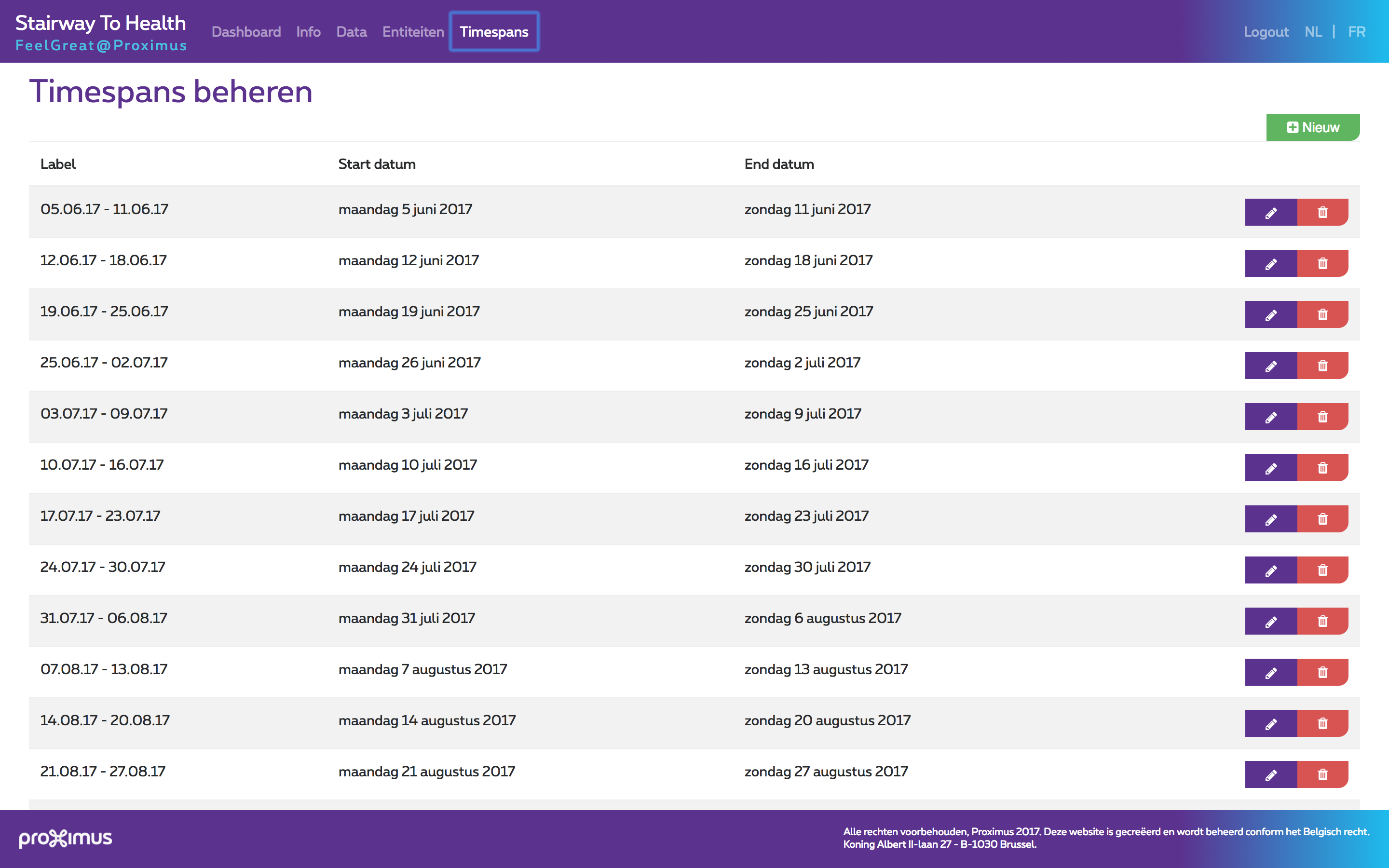Edit the 24.07.17 - 30.07.17 timespan

1271,570
